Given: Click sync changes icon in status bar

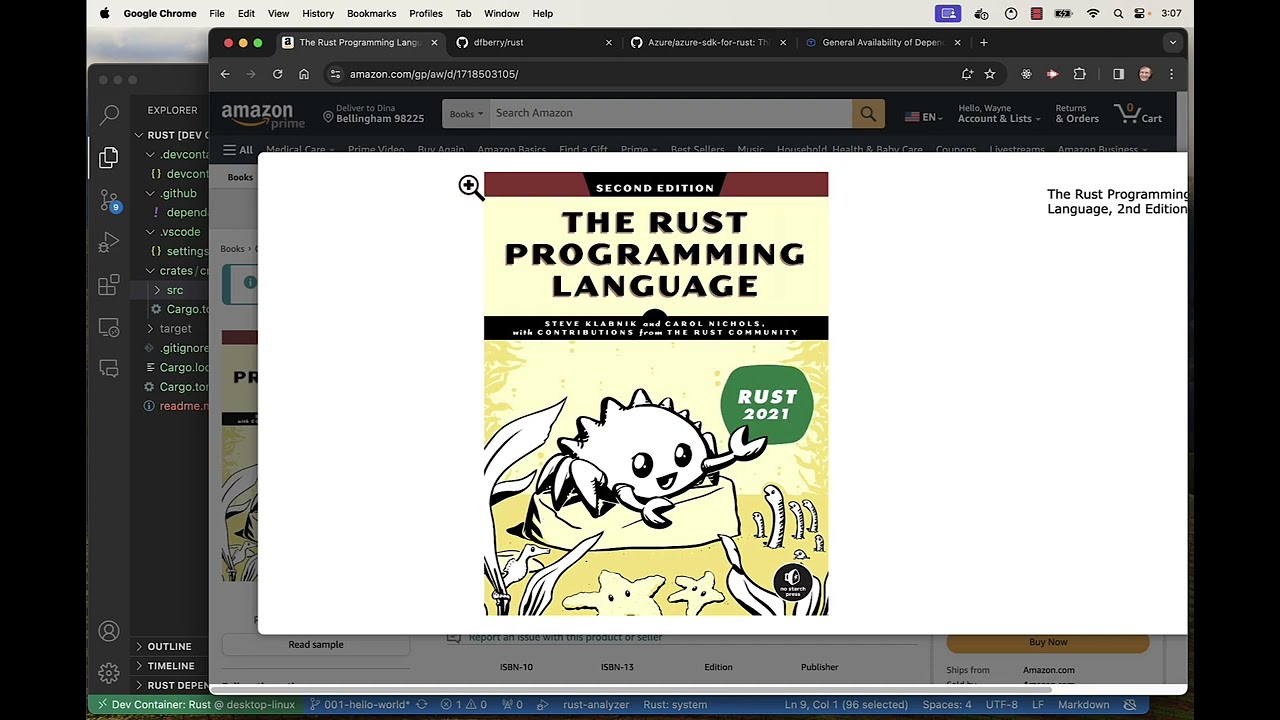Looking at the screenshot, I should pyautogui.click(x=422, y=705).
